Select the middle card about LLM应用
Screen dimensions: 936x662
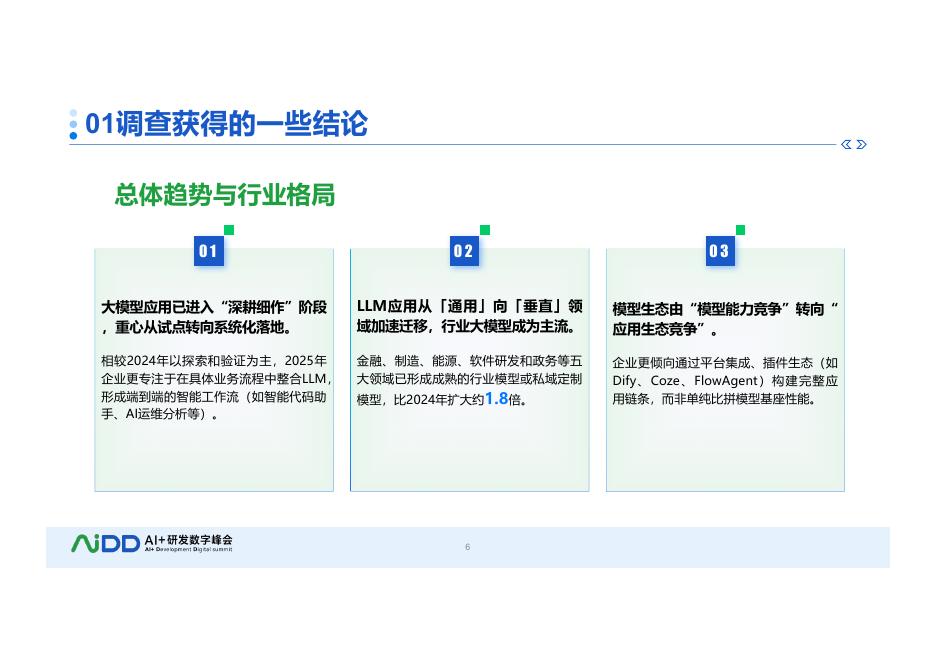pyautogui.click(x=469, y=370)
